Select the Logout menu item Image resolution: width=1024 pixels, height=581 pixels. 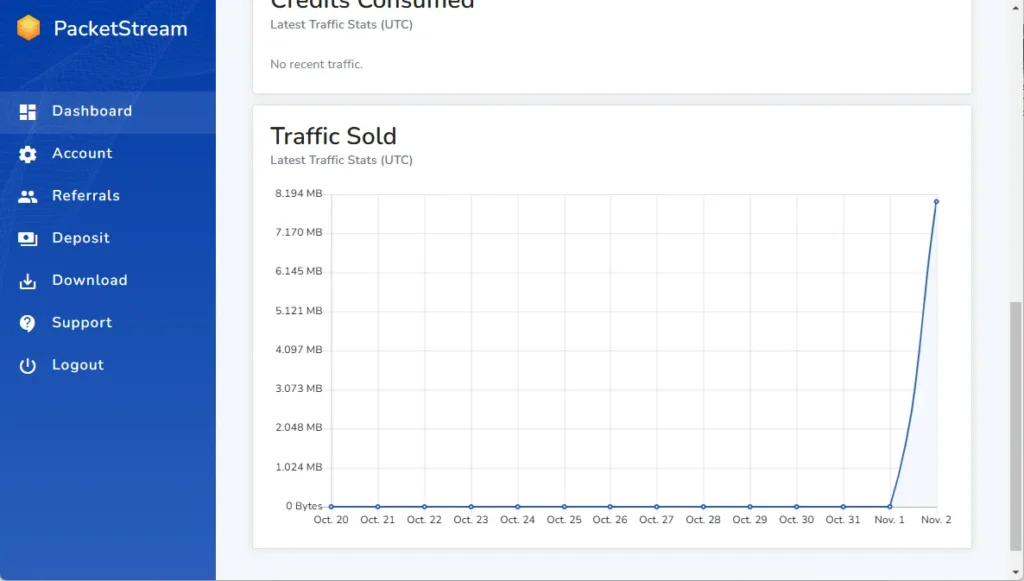108,366
